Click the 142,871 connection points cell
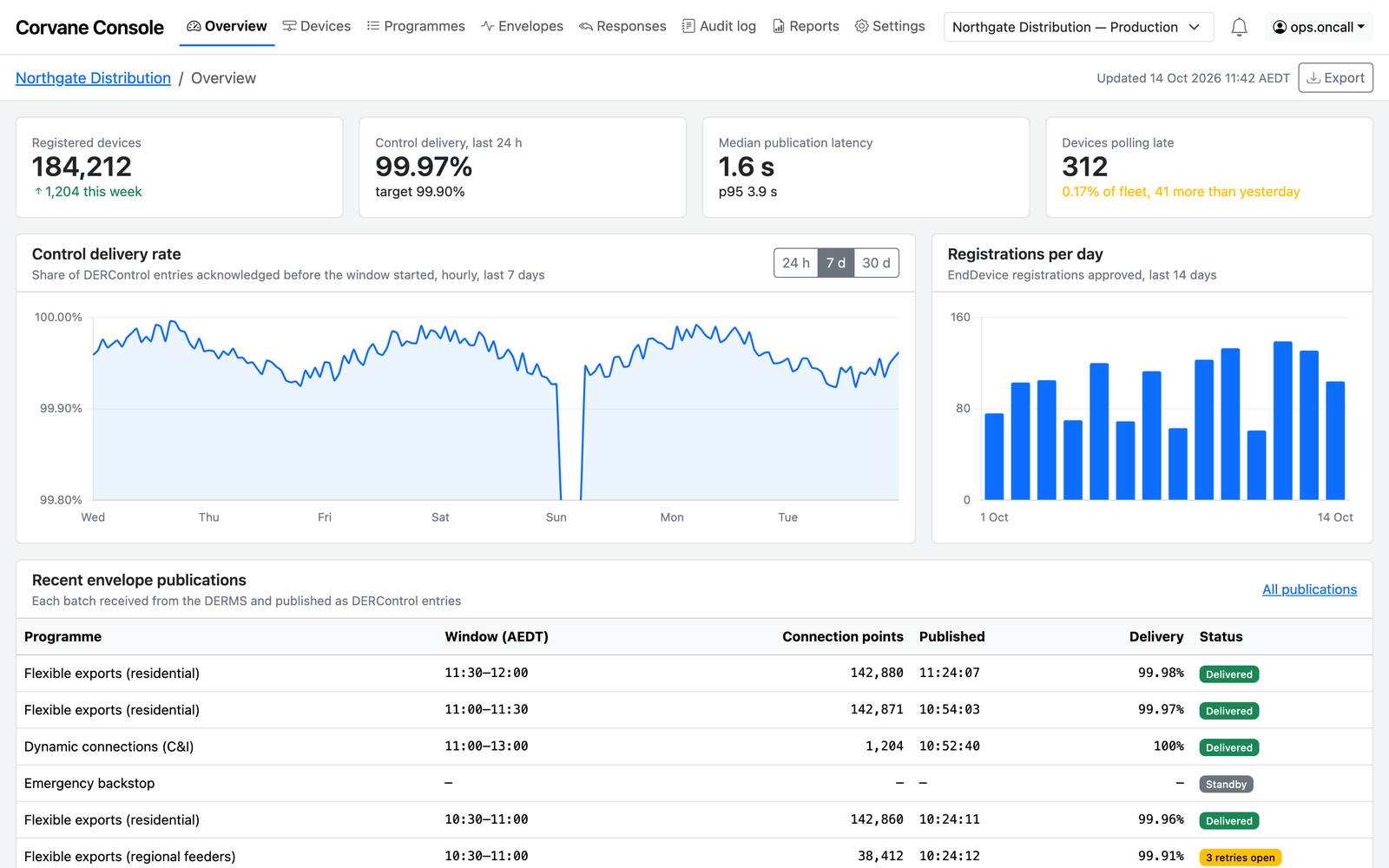 click(877, 710)
